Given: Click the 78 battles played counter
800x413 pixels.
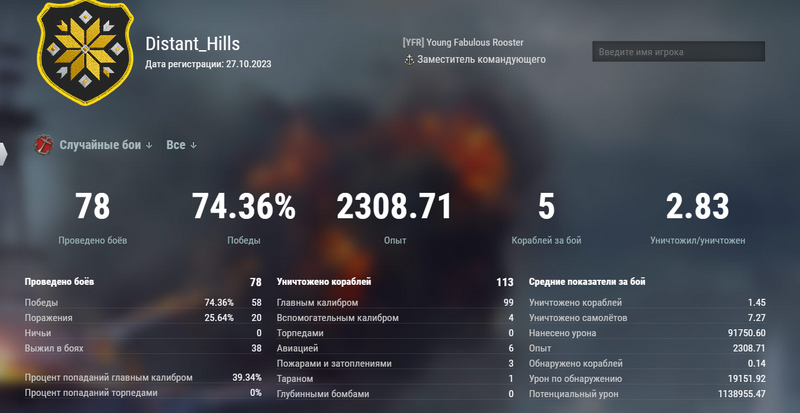Looking at the screenshot, I should click(93, 207).
